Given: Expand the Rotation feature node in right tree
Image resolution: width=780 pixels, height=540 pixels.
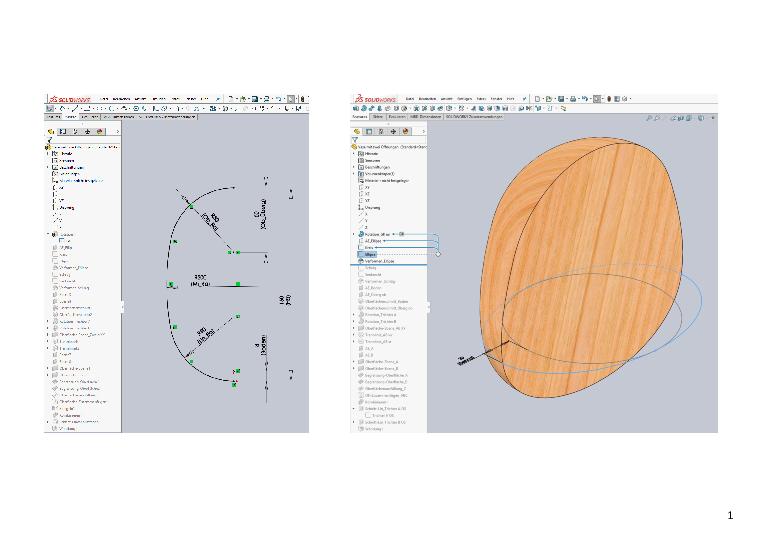Looking at the screenshot, I should point(354,234).
